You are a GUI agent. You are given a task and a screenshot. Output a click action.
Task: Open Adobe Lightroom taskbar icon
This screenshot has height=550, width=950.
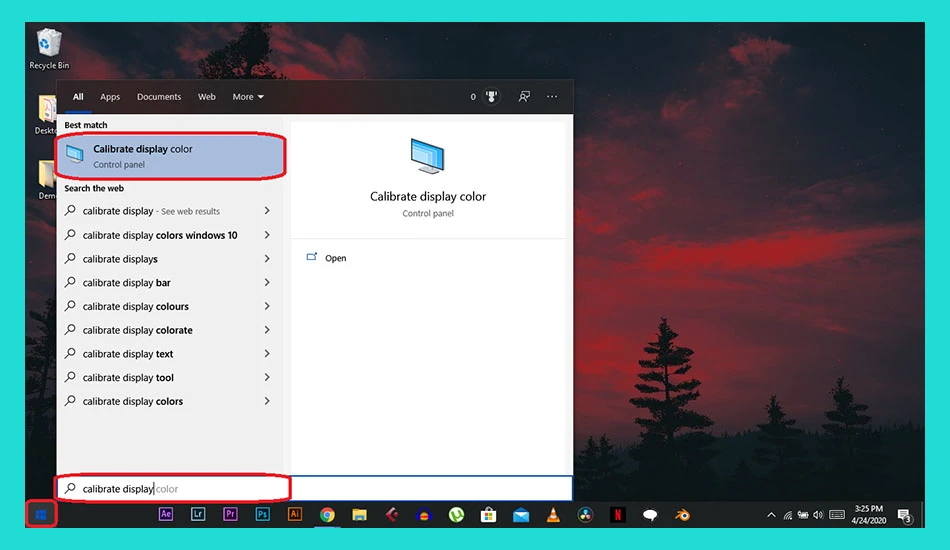coord(198,514)
